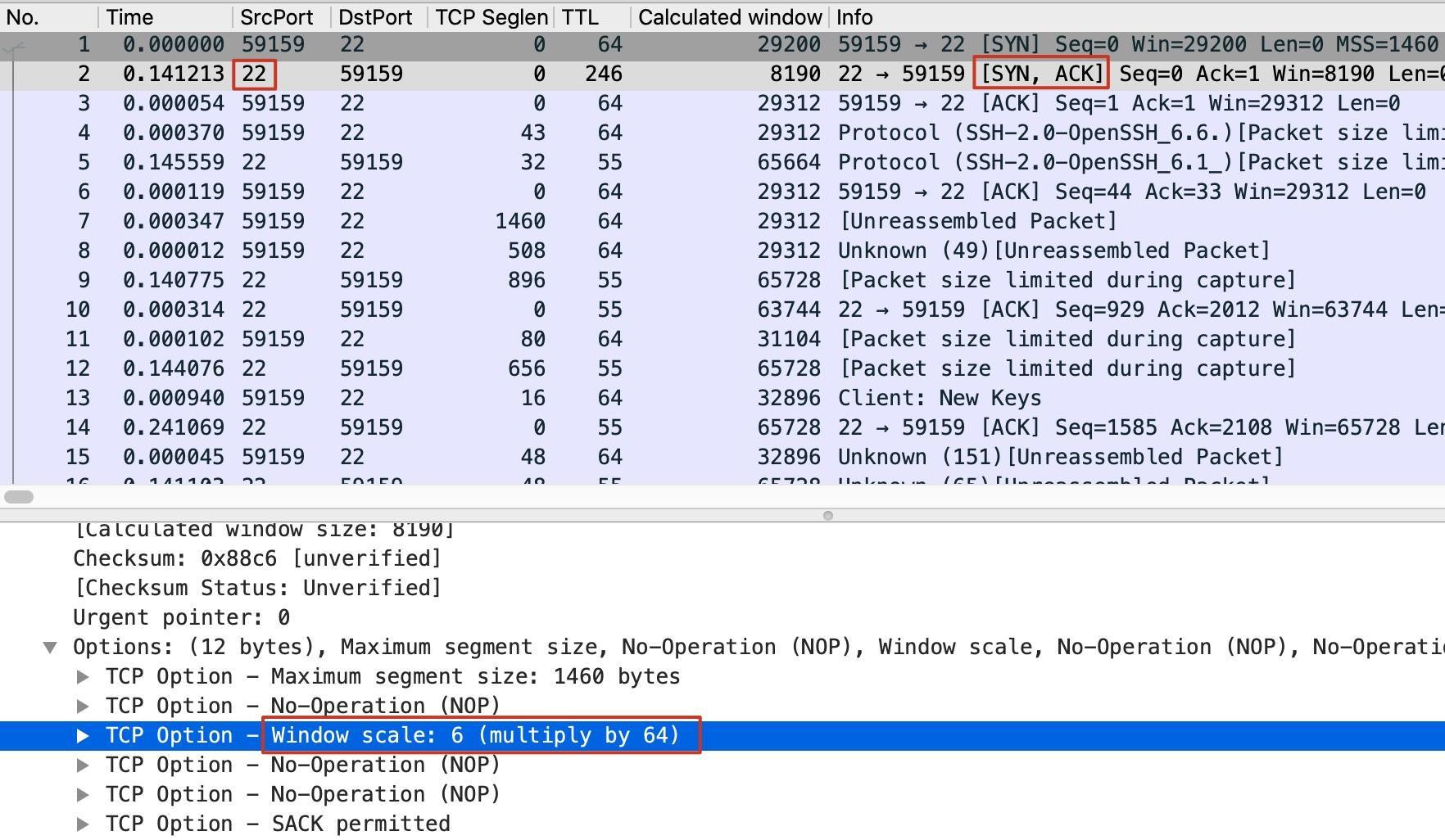This screenshot has height=840, width=1445.
Task: Collapse the Options (12 bytes) tree
Action: point(50,648)
